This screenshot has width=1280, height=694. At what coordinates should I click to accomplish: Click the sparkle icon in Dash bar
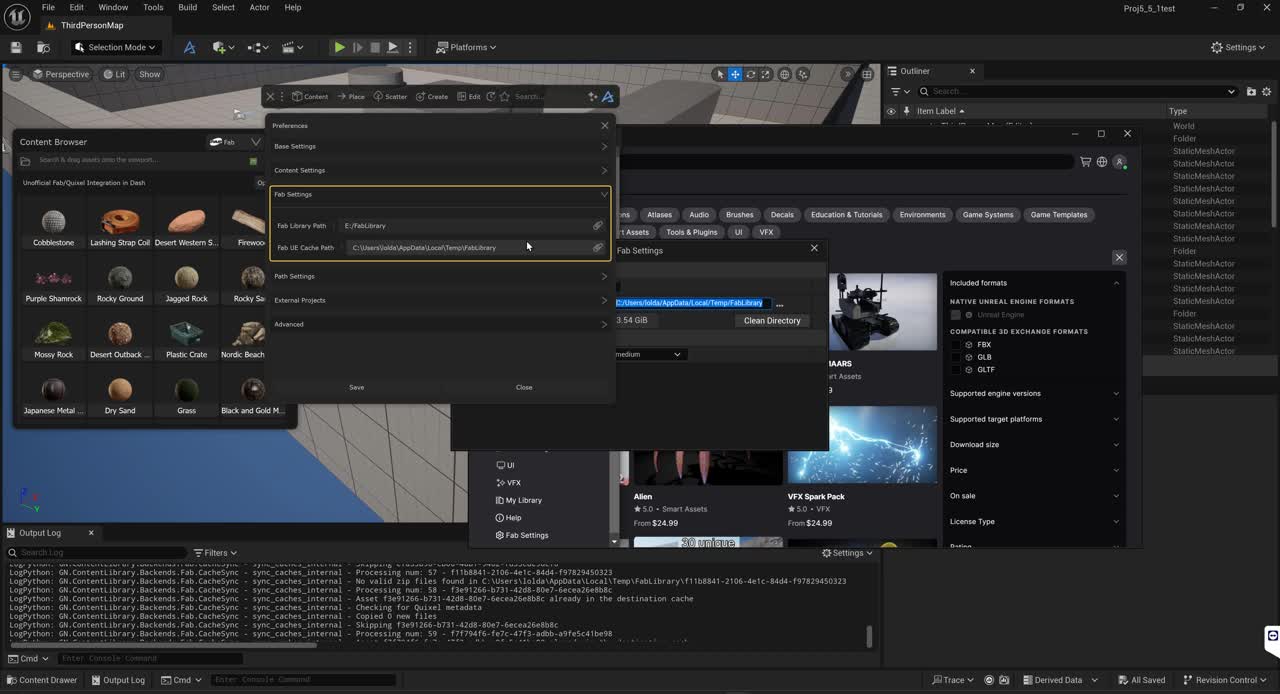point(592,96)
